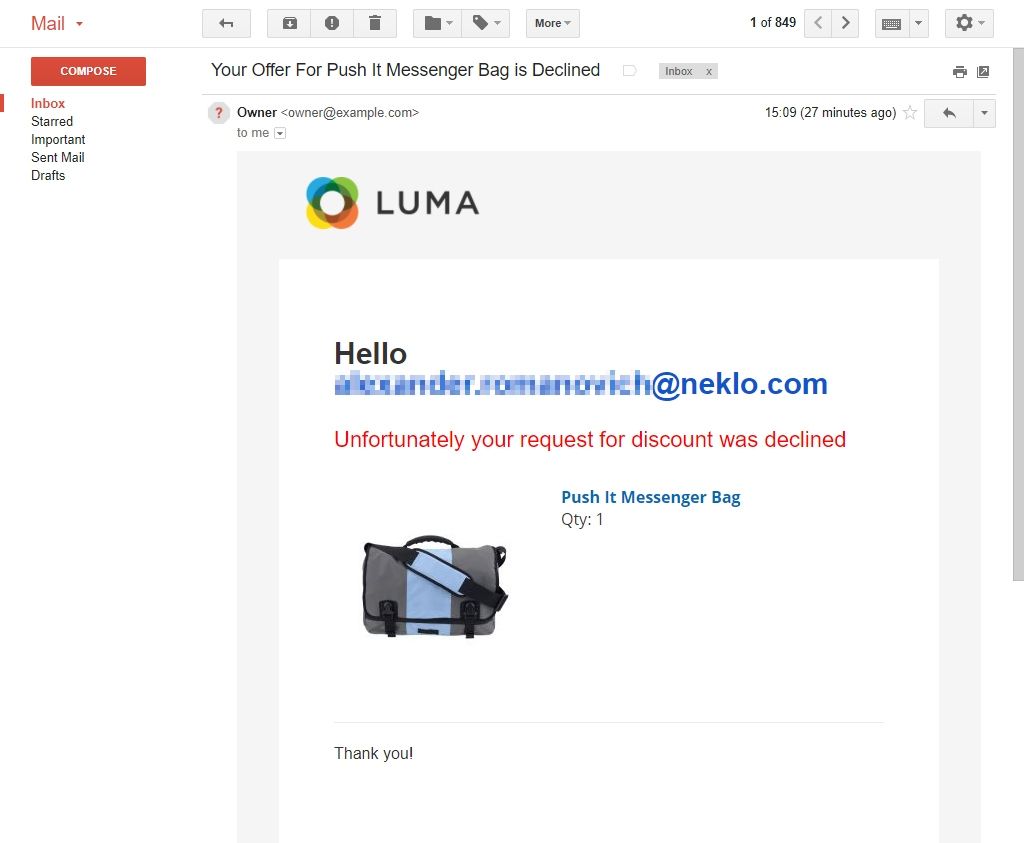Viewport: 1024px width, 843px height.
Task: Open the Sent Mail folder
Action: [57, 157]
